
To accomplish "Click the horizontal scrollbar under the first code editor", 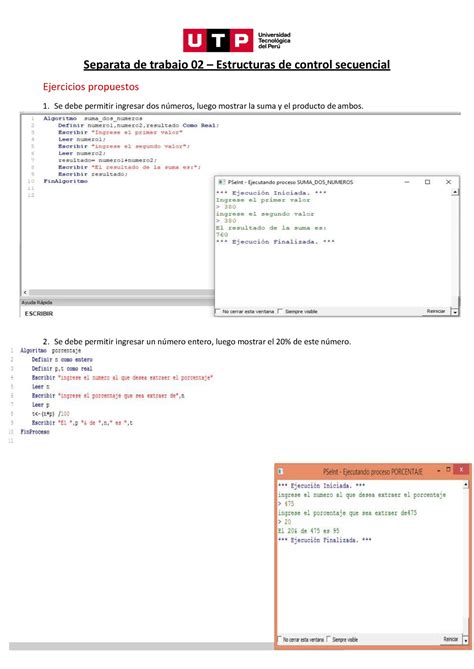I will coord(122,293).
